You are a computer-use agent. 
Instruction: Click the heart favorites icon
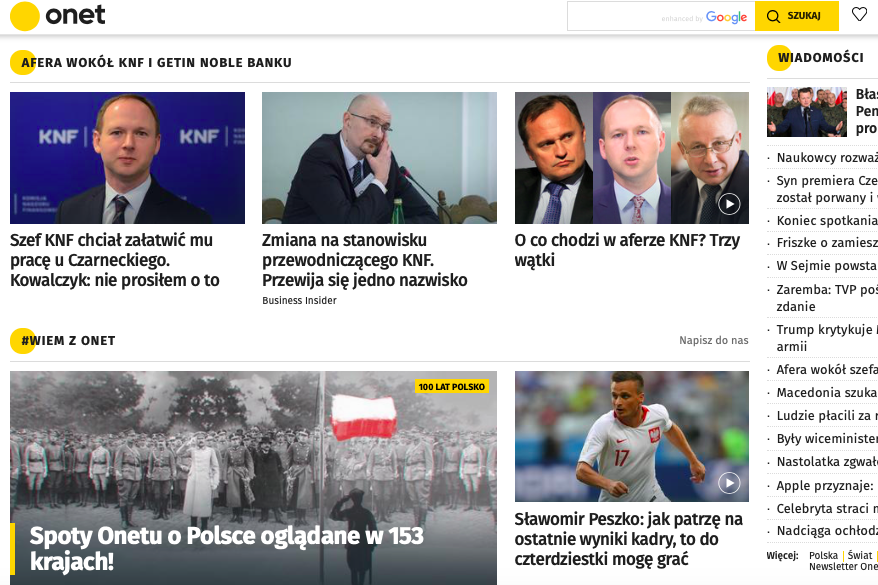859,15
